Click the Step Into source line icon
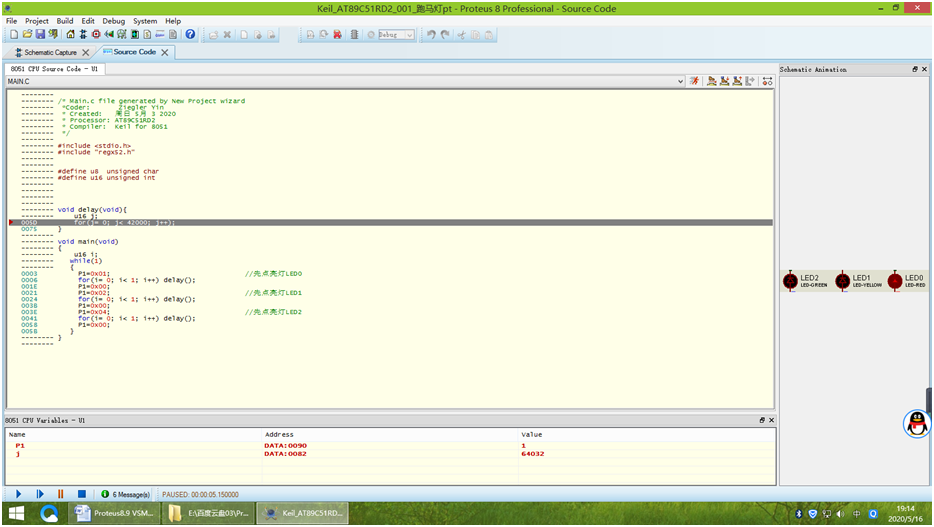934x527 pixels. point(724,81)
